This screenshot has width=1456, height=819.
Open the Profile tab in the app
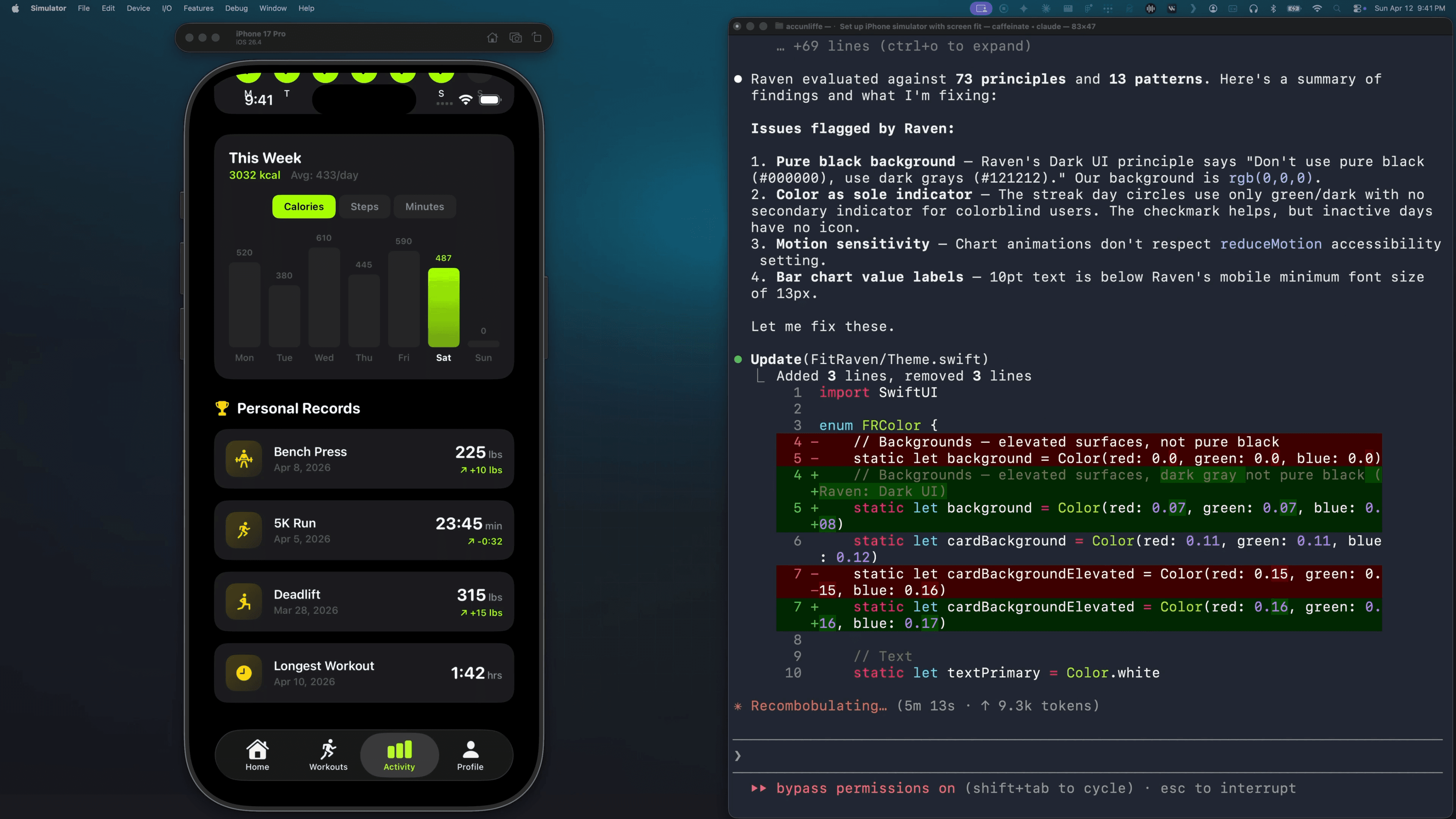[470, 755]
